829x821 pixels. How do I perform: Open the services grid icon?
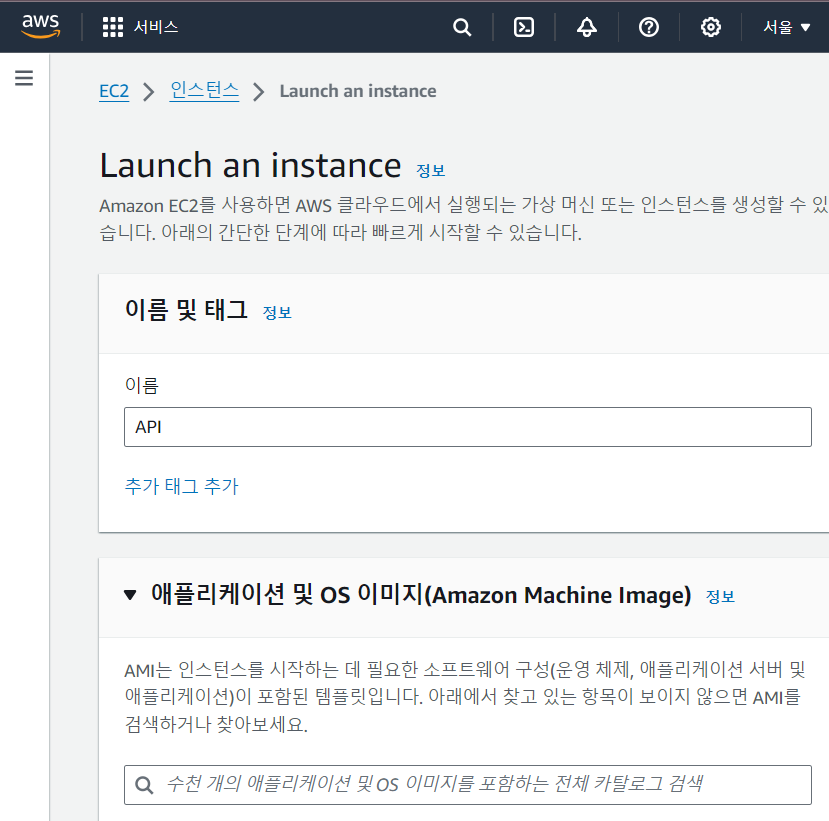(x=113, y=27)
